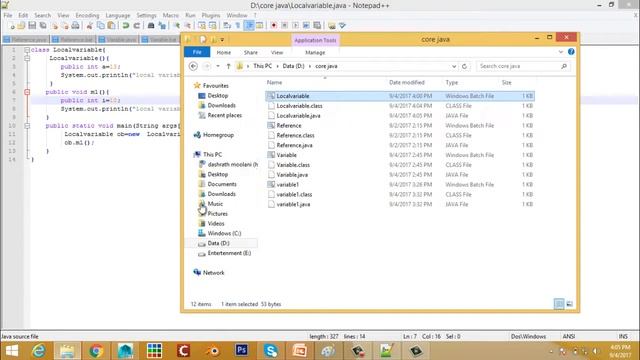Expand the address bar history dropdown

(454, 66)
